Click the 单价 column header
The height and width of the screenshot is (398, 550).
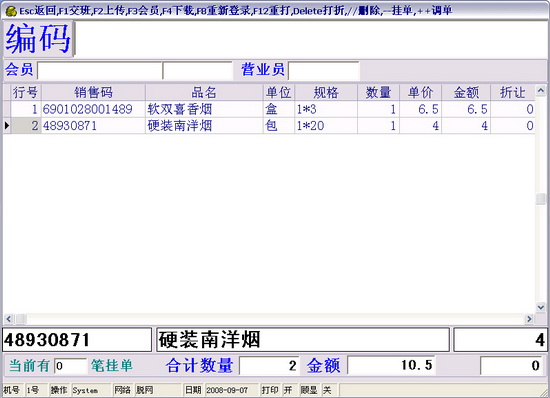click(x=420, y=92)
